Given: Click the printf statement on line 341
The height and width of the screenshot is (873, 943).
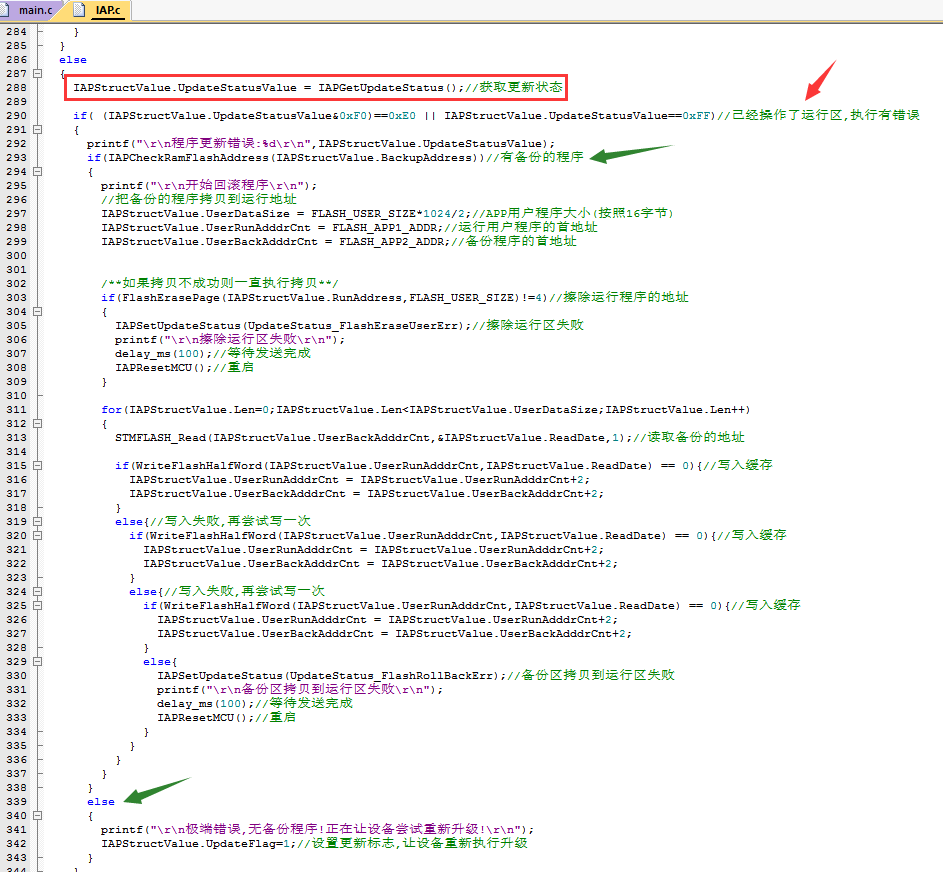Looking at the screenshot, I should click(x=318, y=830).
